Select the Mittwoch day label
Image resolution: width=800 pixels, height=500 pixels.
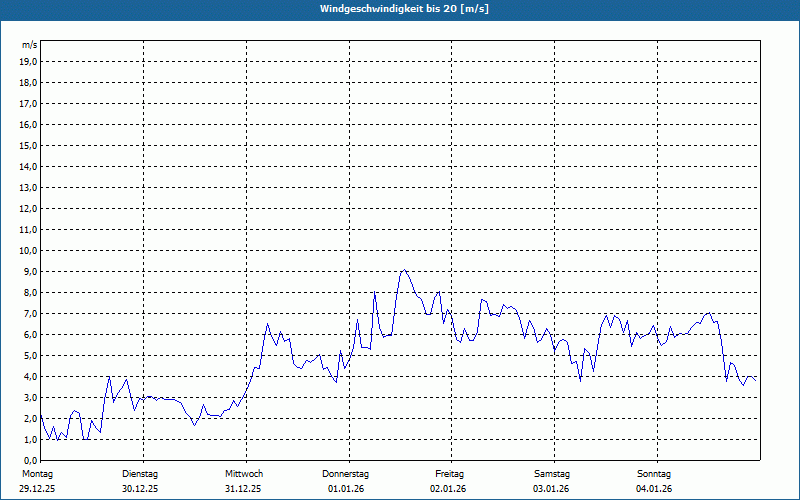point(243,473)
